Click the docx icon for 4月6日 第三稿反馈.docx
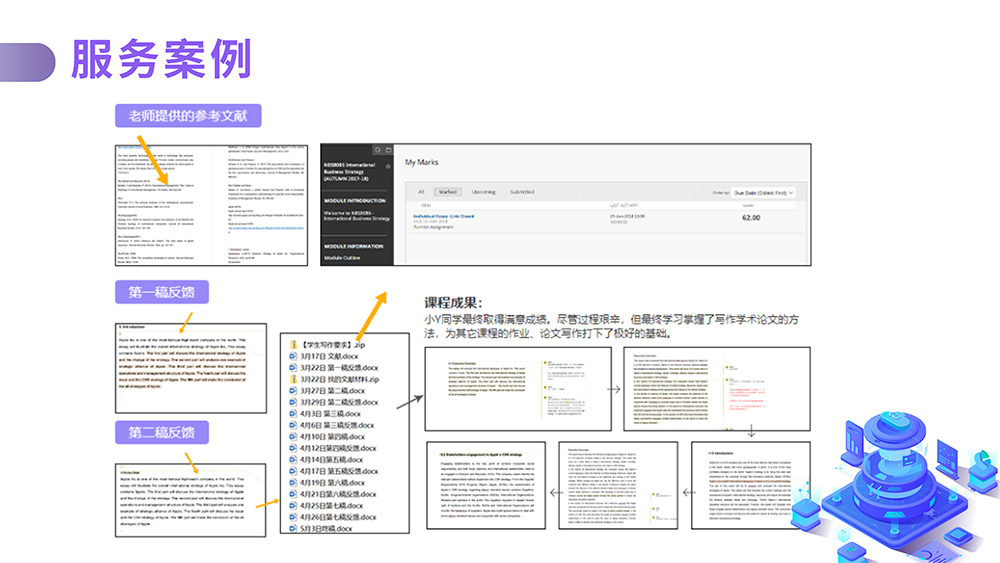Screen dimensions: 1000x563 tap(293, 425)
